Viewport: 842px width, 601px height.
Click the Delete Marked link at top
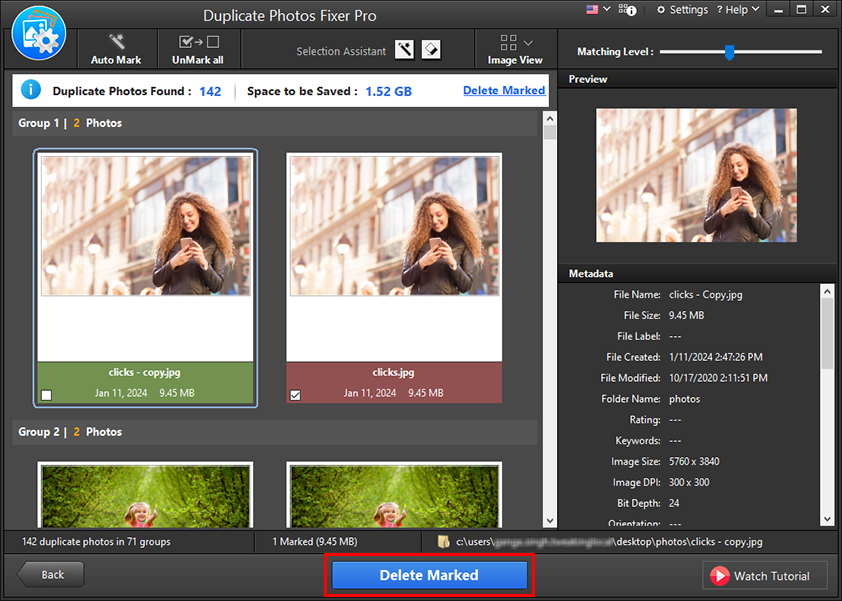(x=504, y=90)
